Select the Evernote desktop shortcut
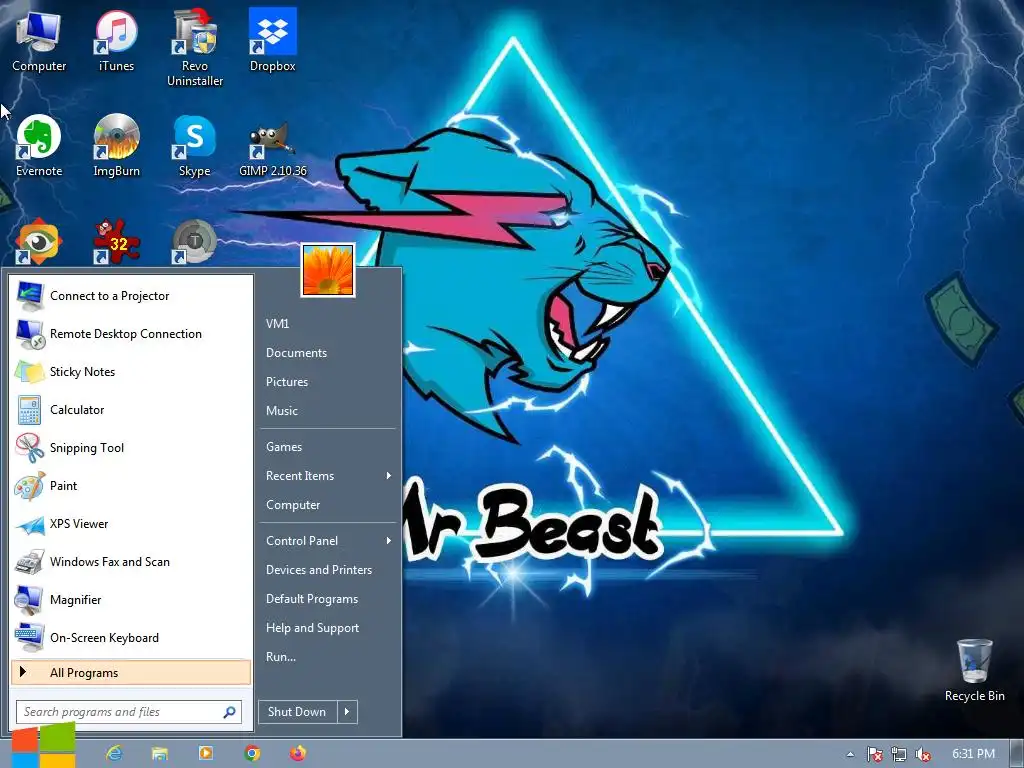This screenshot has width=1024, height=768. (39, 146)
